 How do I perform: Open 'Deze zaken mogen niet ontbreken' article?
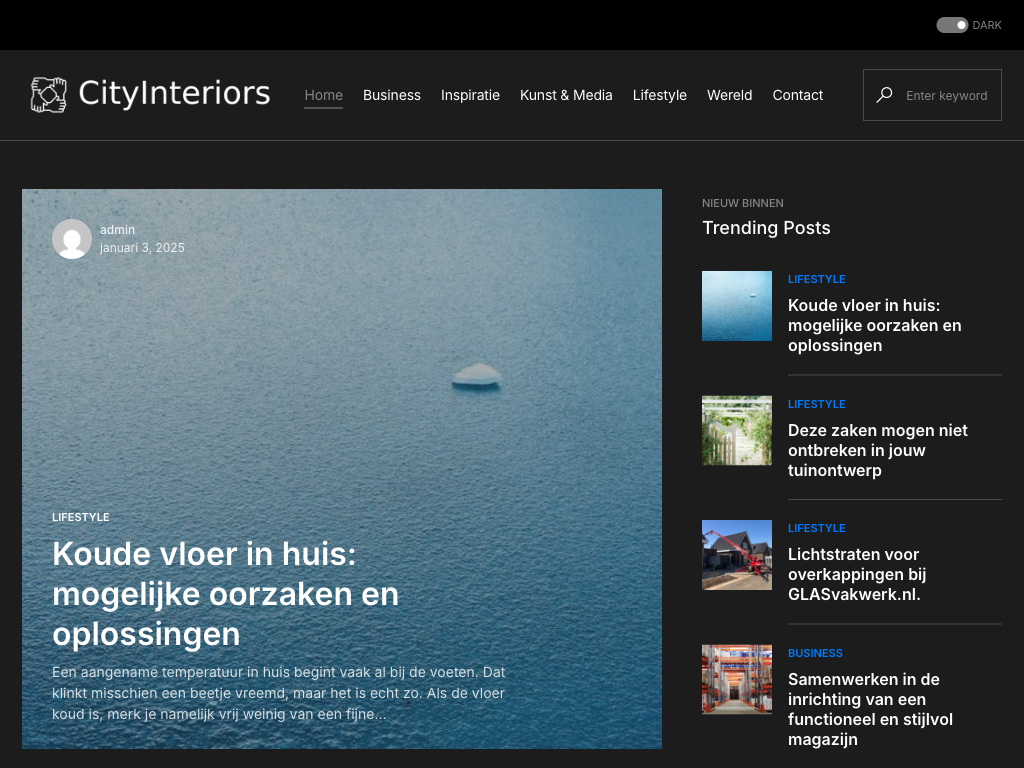click(x=877, y=450)
